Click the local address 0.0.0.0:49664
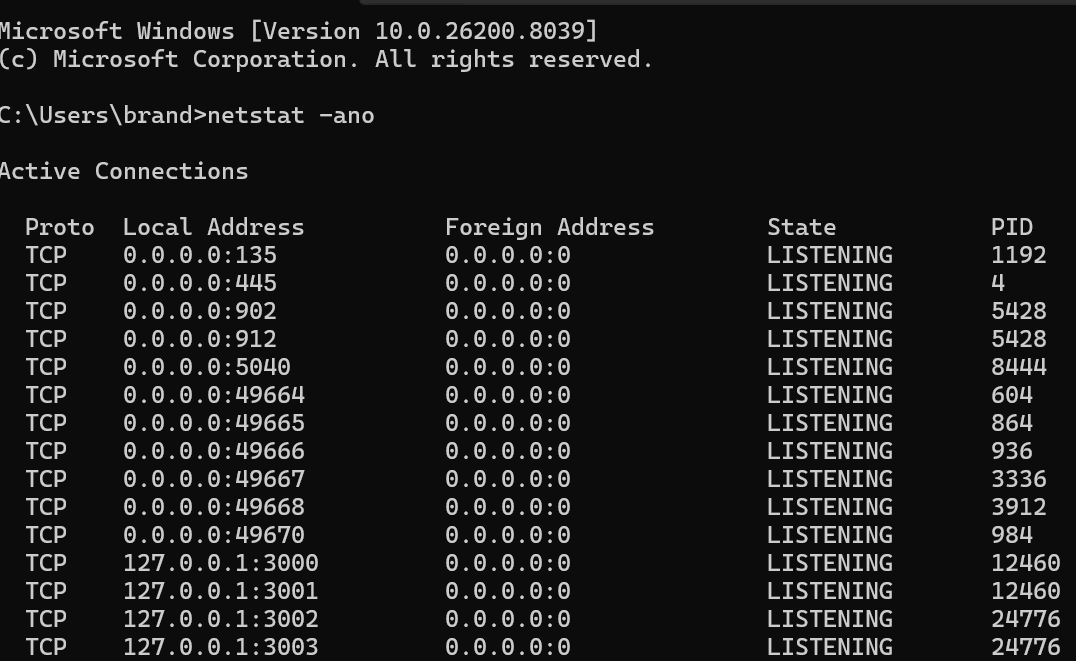The height and width of the screenshot is (661, 1076). [214, 395]
